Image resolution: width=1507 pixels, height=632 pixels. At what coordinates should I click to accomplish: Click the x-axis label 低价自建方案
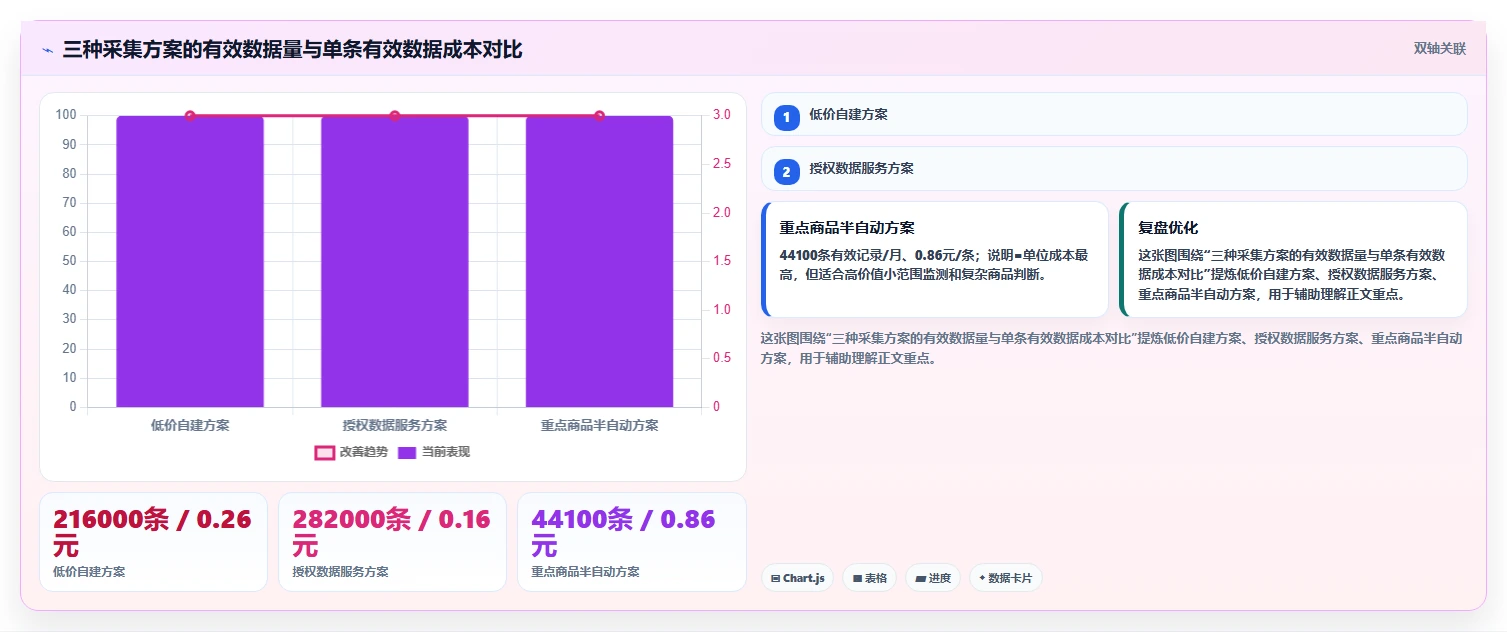pyautogui.click(x=190, y=425)
